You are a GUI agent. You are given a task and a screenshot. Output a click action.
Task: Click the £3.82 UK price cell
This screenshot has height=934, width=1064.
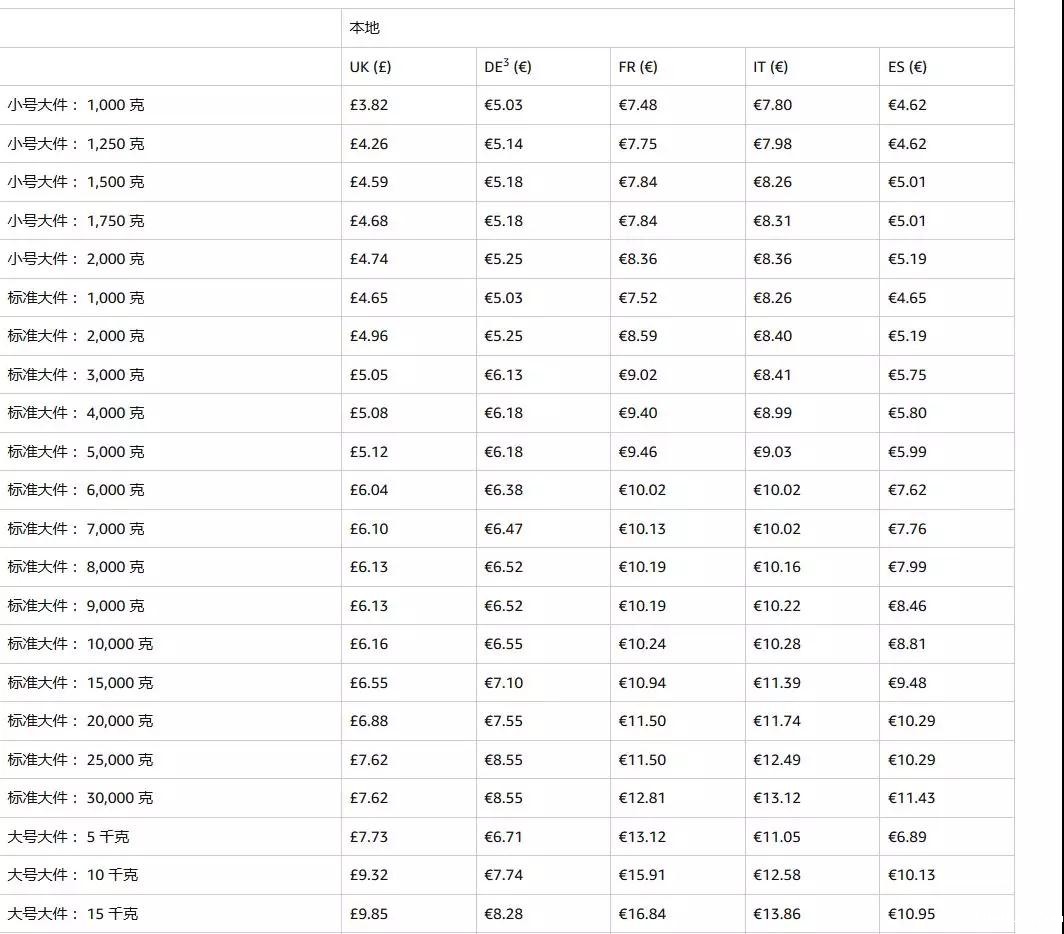[368, 105]
